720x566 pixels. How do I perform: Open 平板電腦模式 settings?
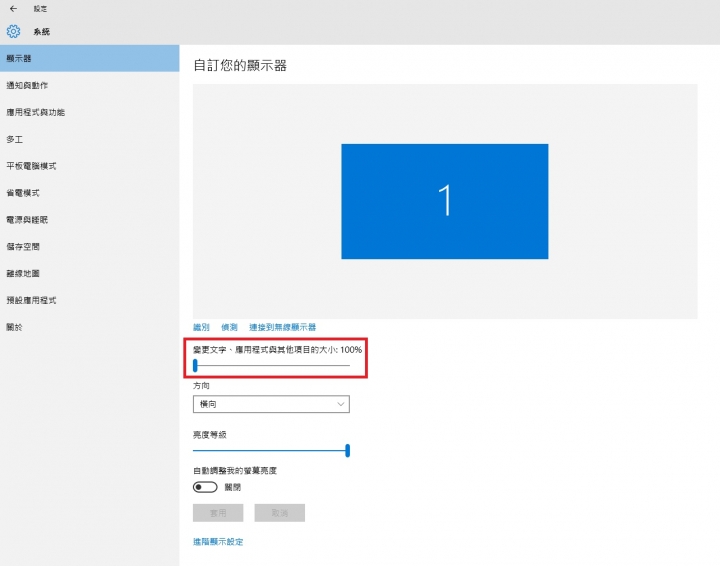pyautogui.click(x=90, y=166)
